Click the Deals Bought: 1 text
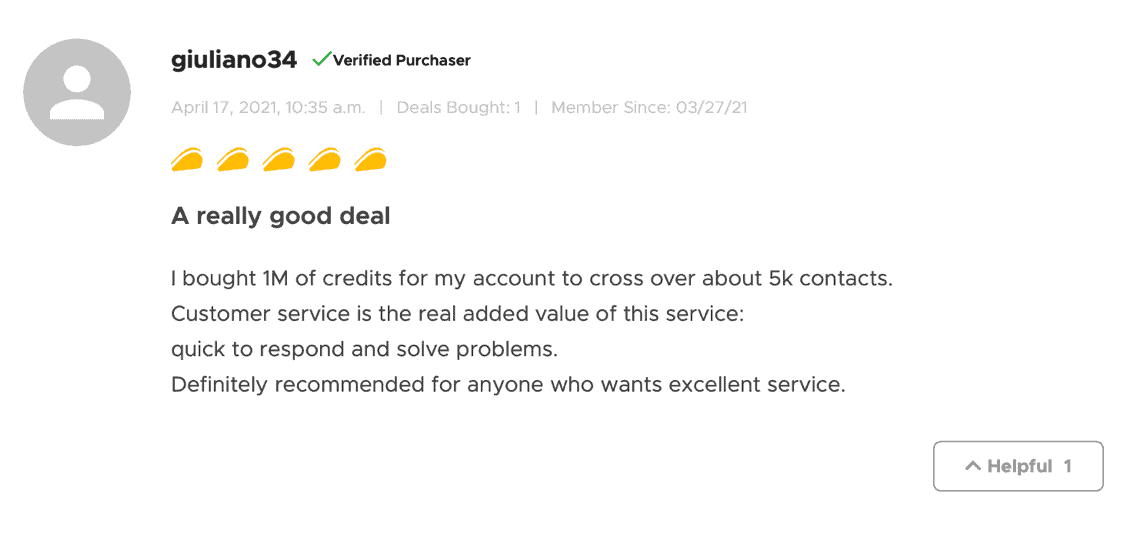The height and width of the screenshot is (534, 1134). 459,108
